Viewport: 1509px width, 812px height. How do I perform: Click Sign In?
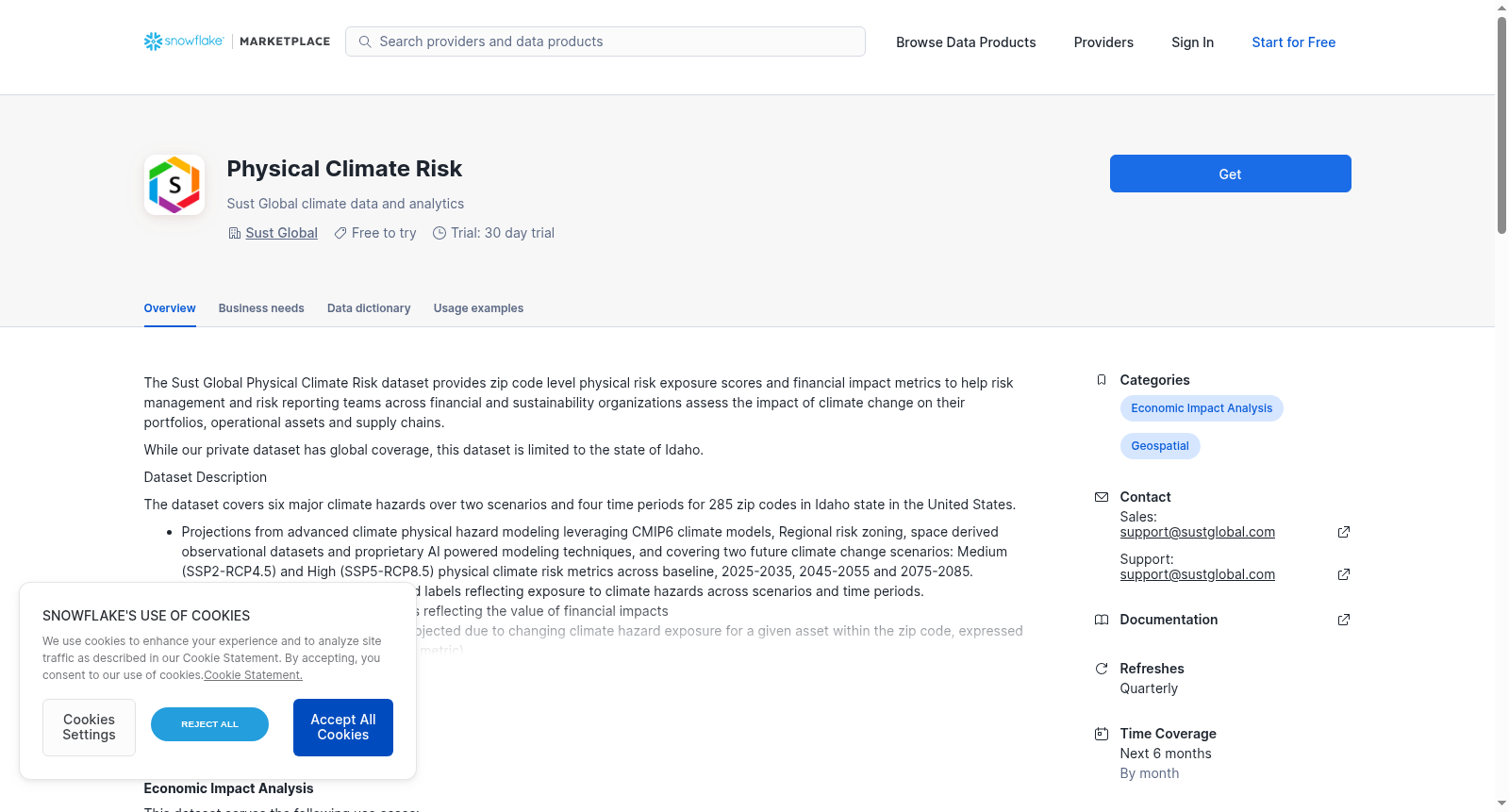pos(1192,42)
